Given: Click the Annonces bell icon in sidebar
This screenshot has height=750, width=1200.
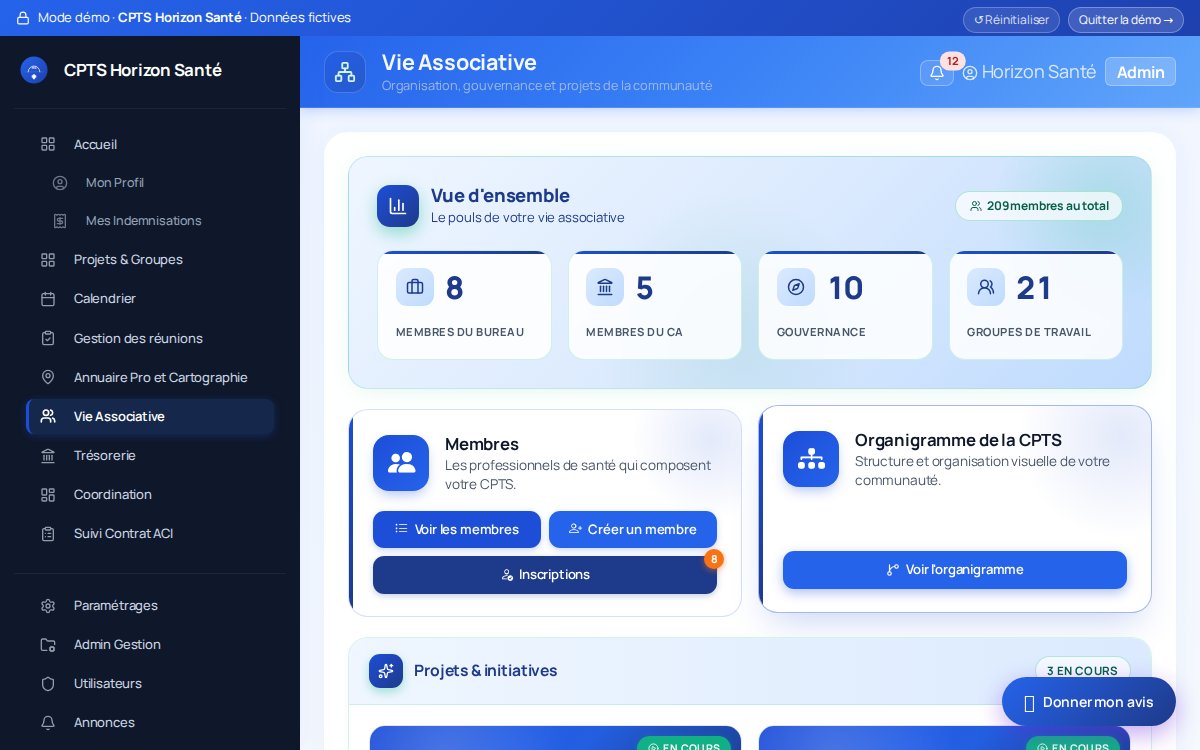Looking at the screenshot, I should coord(48,723).
